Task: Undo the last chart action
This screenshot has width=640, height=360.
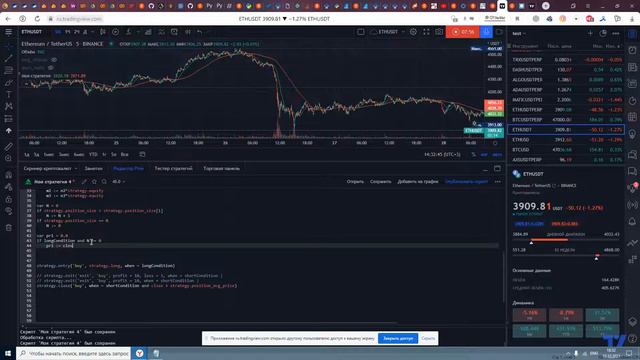Action: click(200, 32)
